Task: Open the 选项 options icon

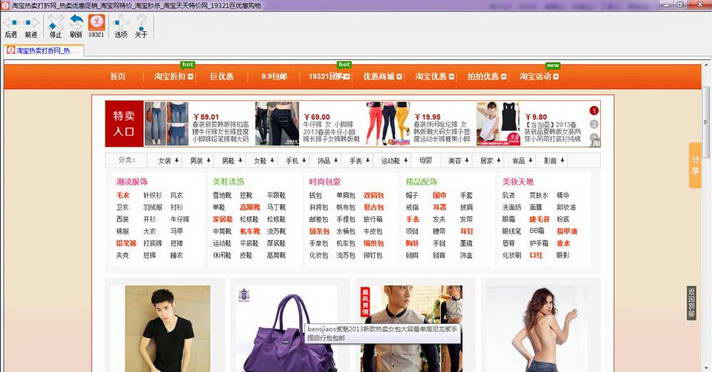Action: pos(121,22)
